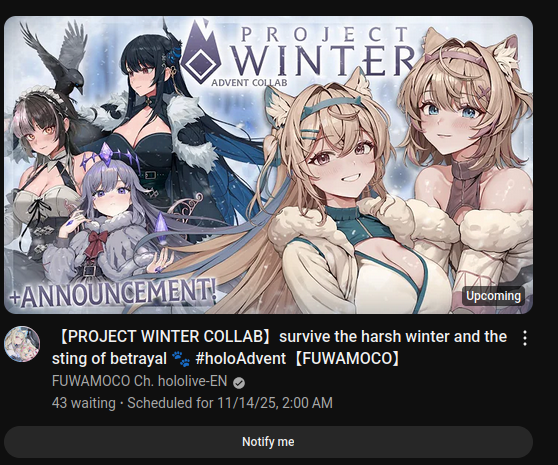The width and height of the screenshot is (558, 465).
Task: Open the three-dot more options menu
Action: point(525,338)
